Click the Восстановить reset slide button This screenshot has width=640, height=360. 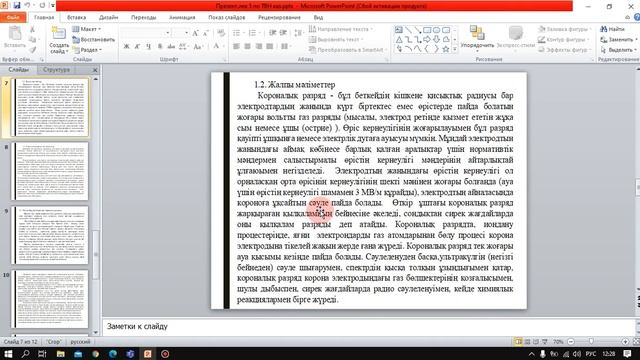point(93,40)
